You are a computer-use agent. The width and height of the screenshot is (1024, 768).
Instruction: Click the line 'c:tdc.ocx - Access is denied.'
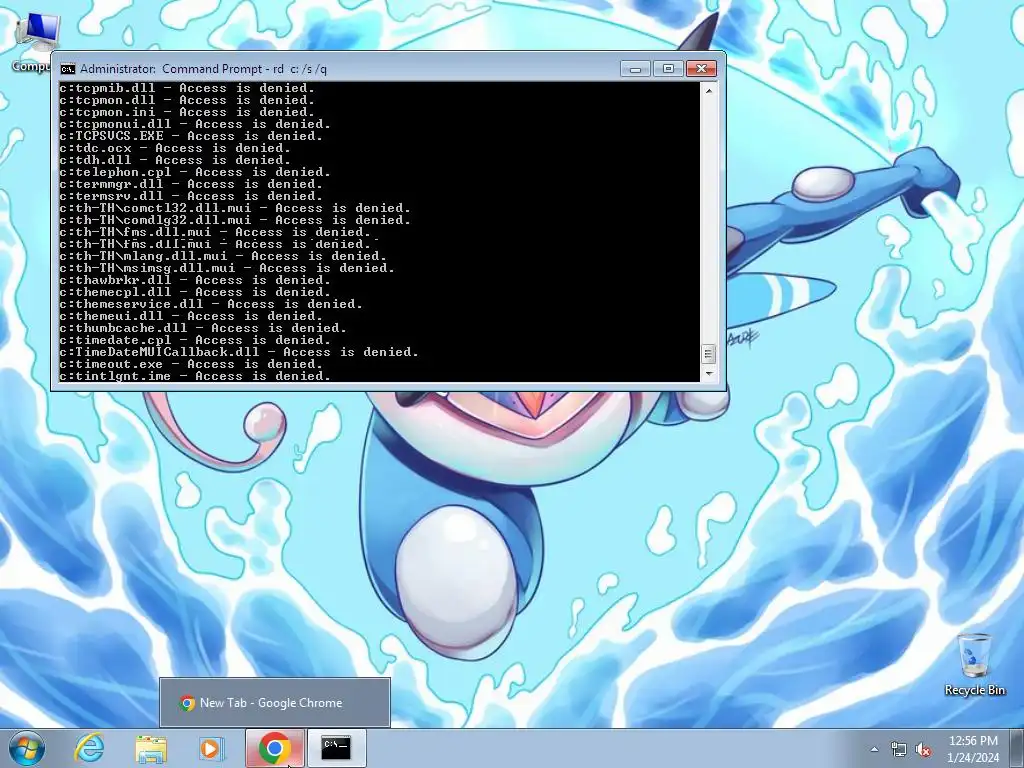(x=175, y=148)
